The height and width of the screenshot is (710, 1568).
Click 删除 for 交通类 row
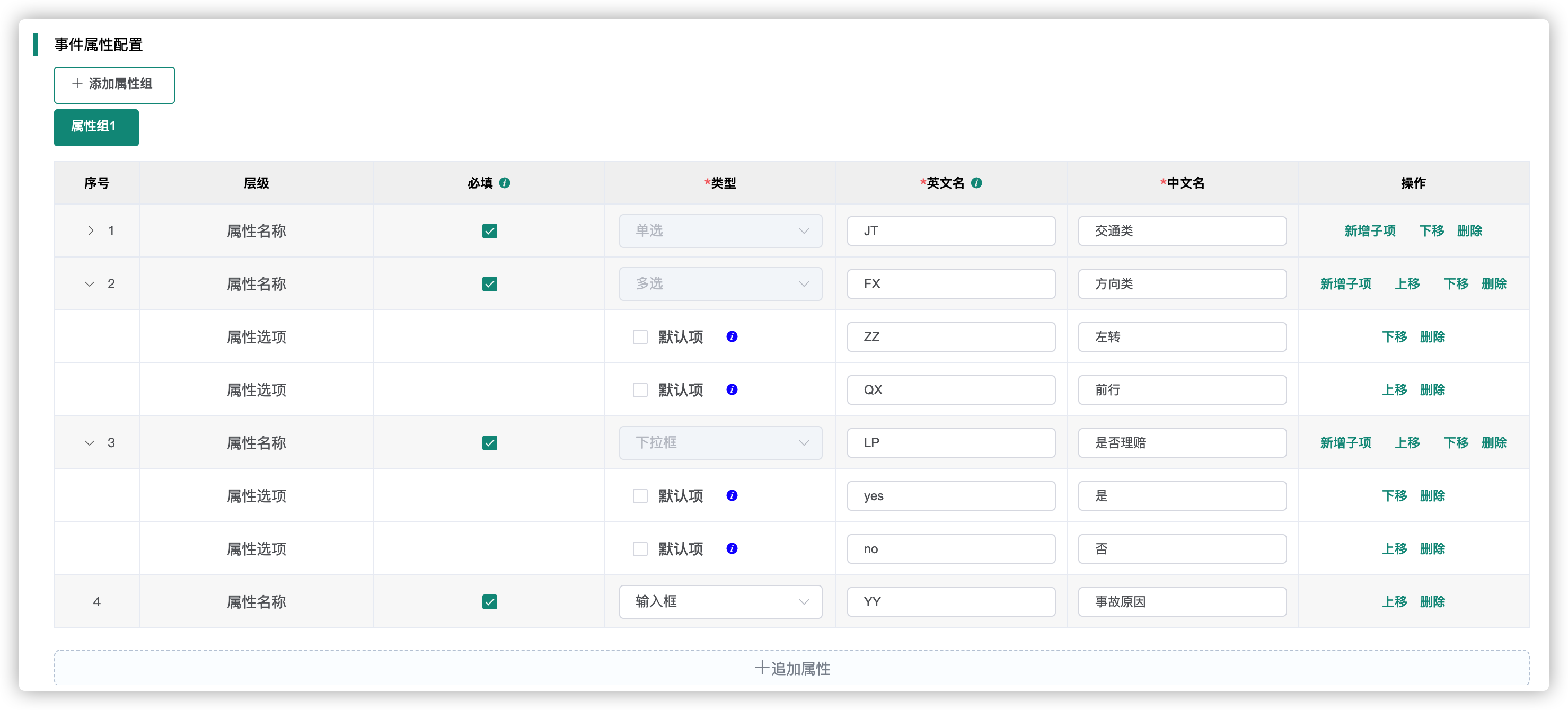pos(1469,230)
